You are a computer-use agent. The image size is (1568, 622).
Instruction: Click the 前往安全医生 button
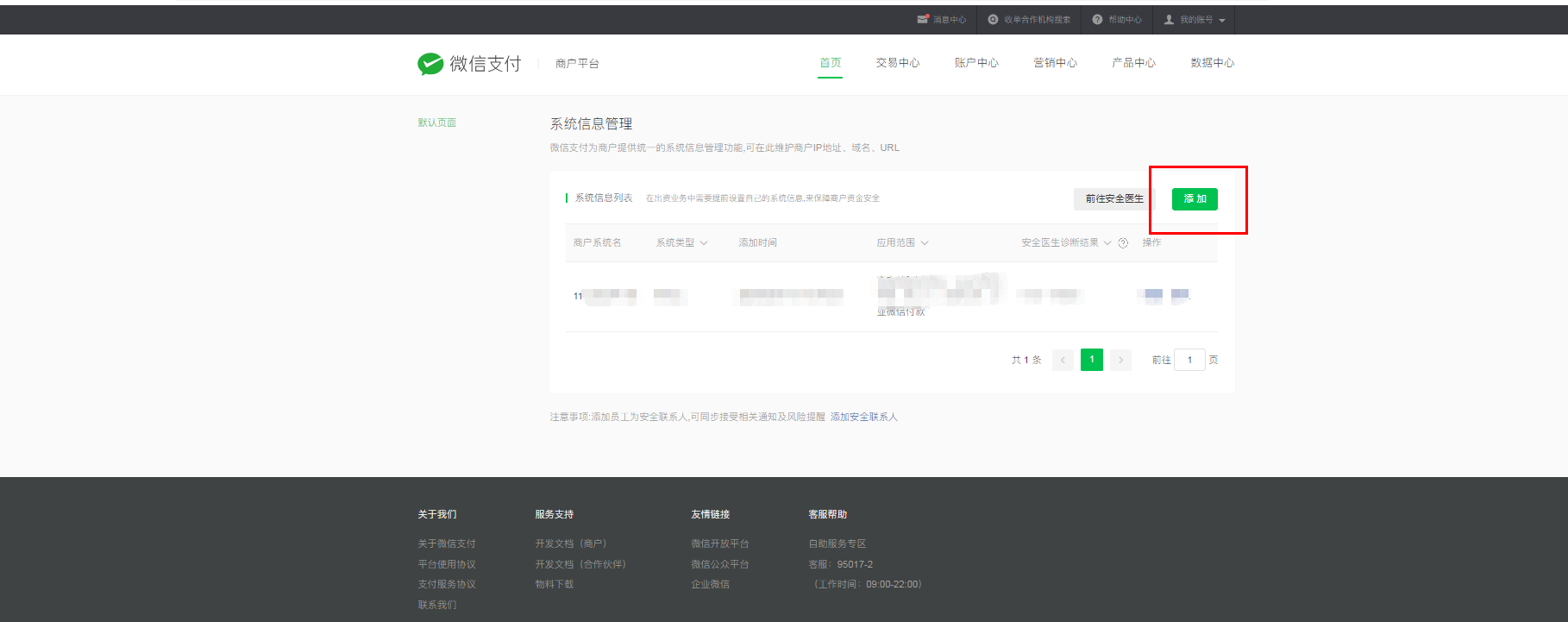click(1113, 199)
